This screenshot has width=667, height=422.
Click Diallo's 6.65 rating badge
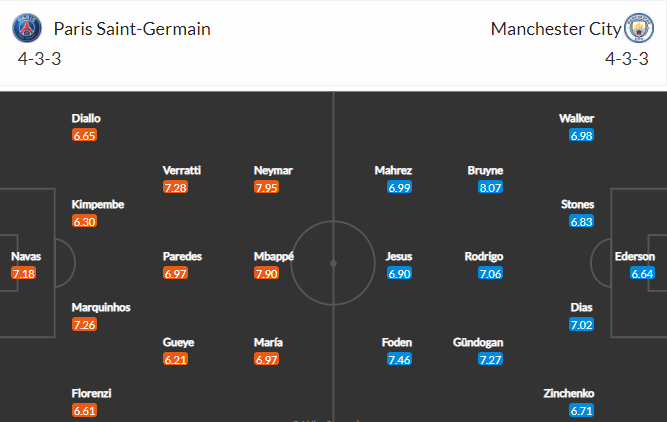(84, 135)
